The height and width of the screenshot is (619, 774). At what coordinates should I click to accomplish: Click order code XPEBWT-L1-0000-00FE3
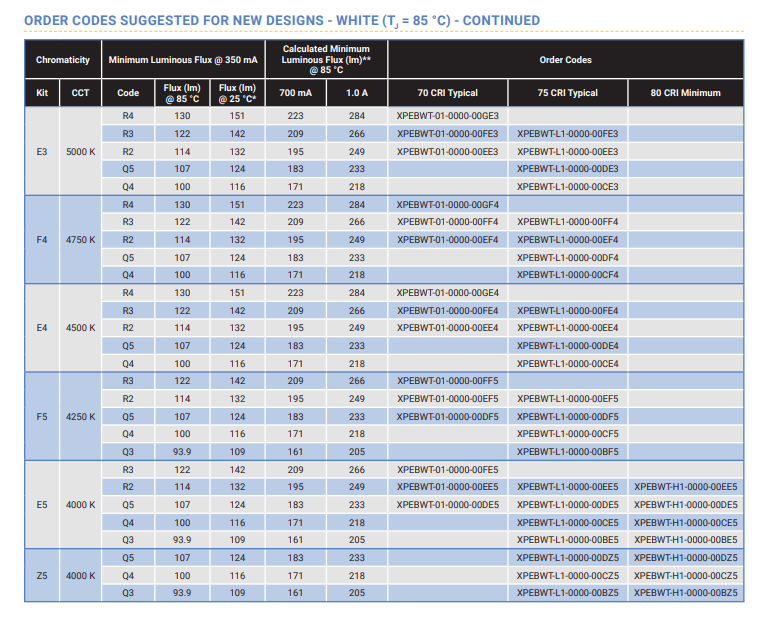tap(568, 134)
